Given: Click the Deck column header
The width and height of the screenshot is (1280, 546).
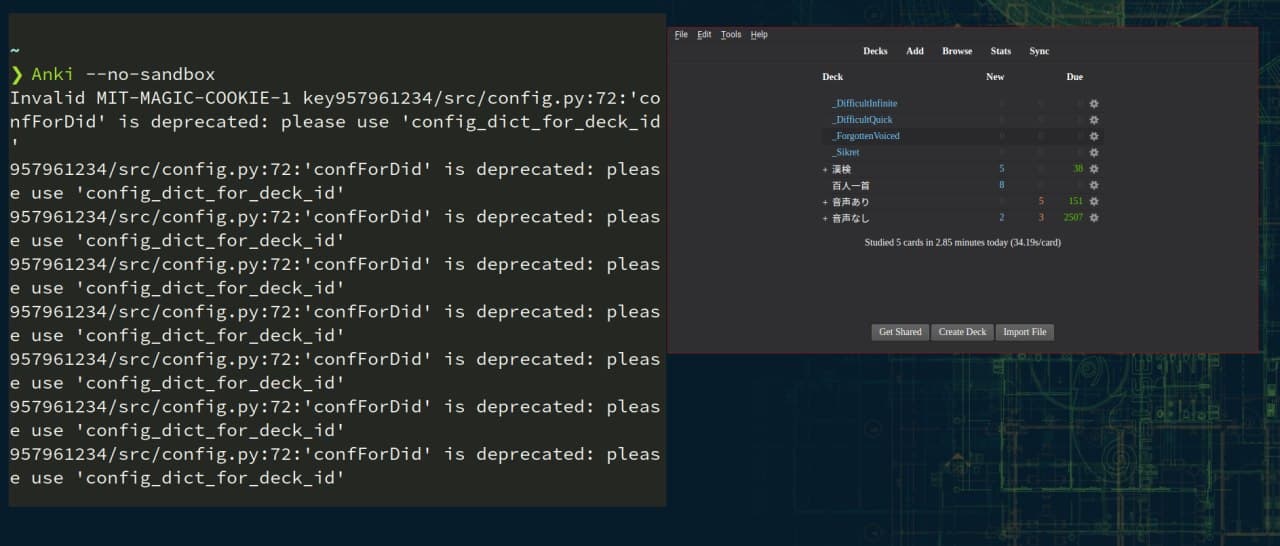Looking at the screenshot, I should (x=832, y=77).
